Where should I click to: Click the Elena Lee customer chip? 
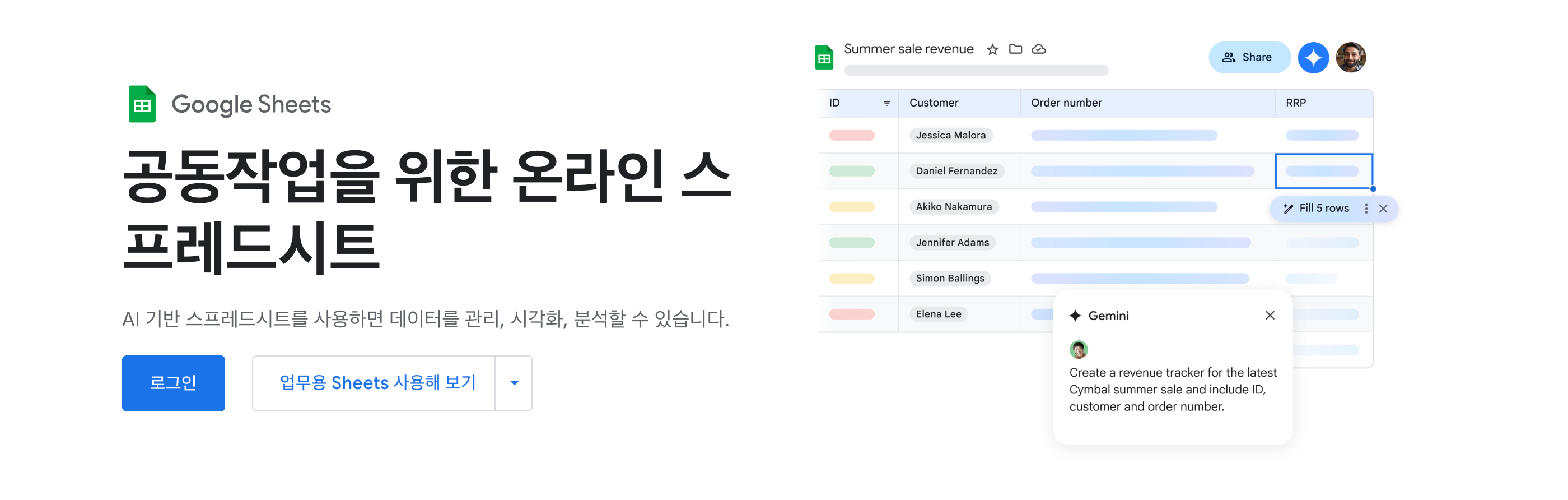pos(938,315)
